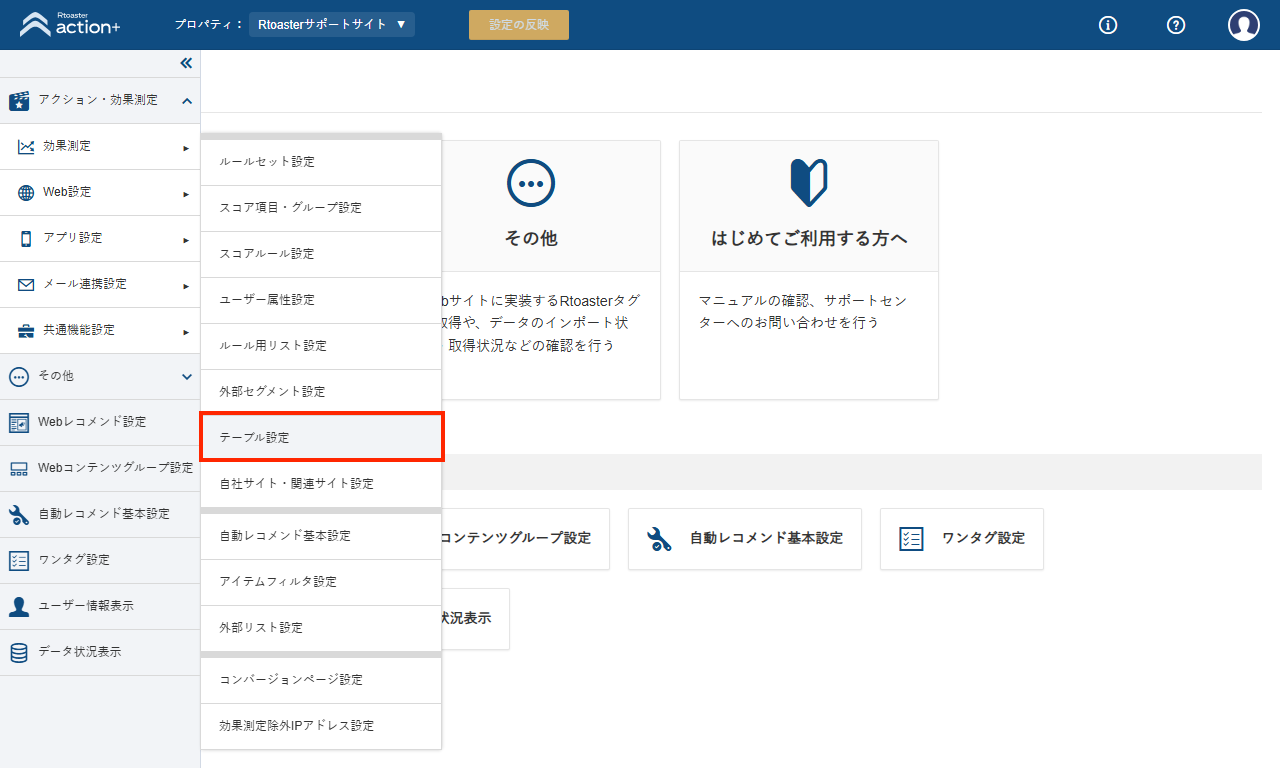1280x768 pixels.
Task: Click the Web設定 globe icon
Action: point(26,193)
